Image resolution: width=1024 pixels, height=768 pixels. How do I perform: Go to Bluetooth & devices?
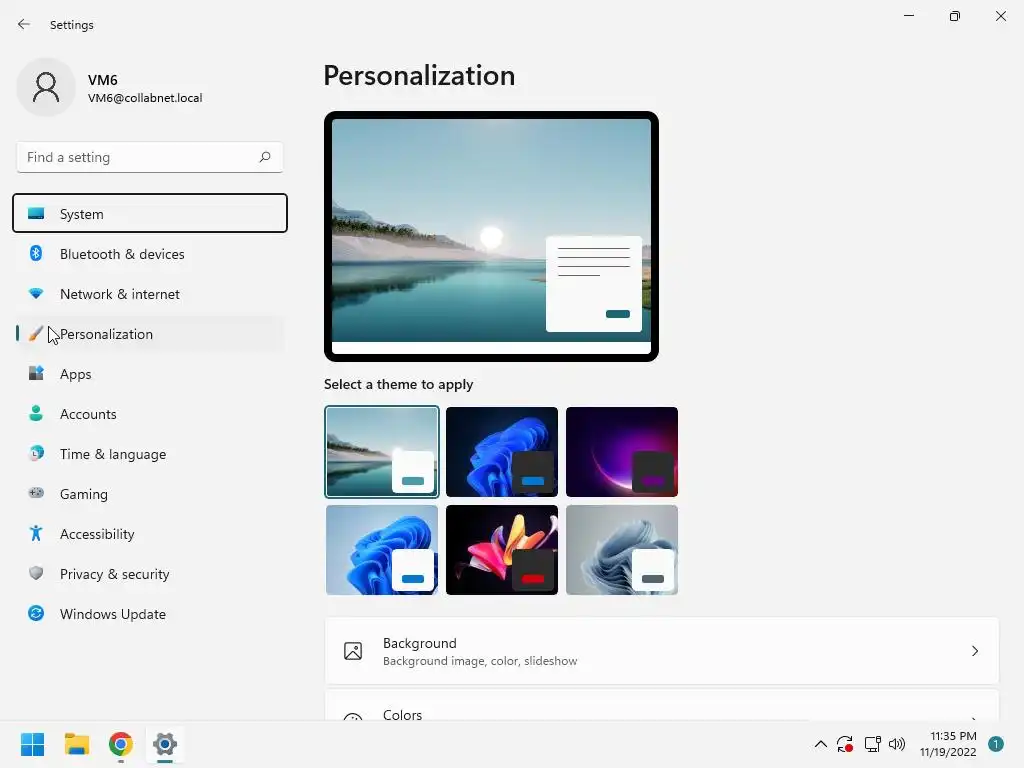pos(150,253)
